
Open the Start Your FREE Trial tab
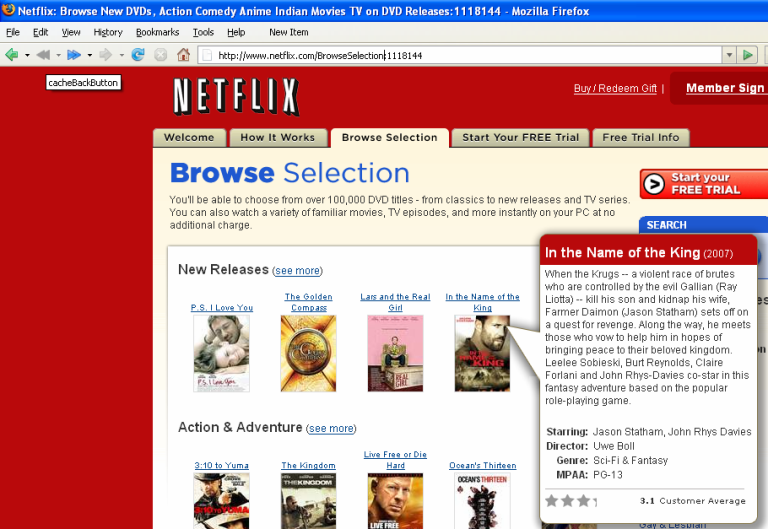[521, 138]
